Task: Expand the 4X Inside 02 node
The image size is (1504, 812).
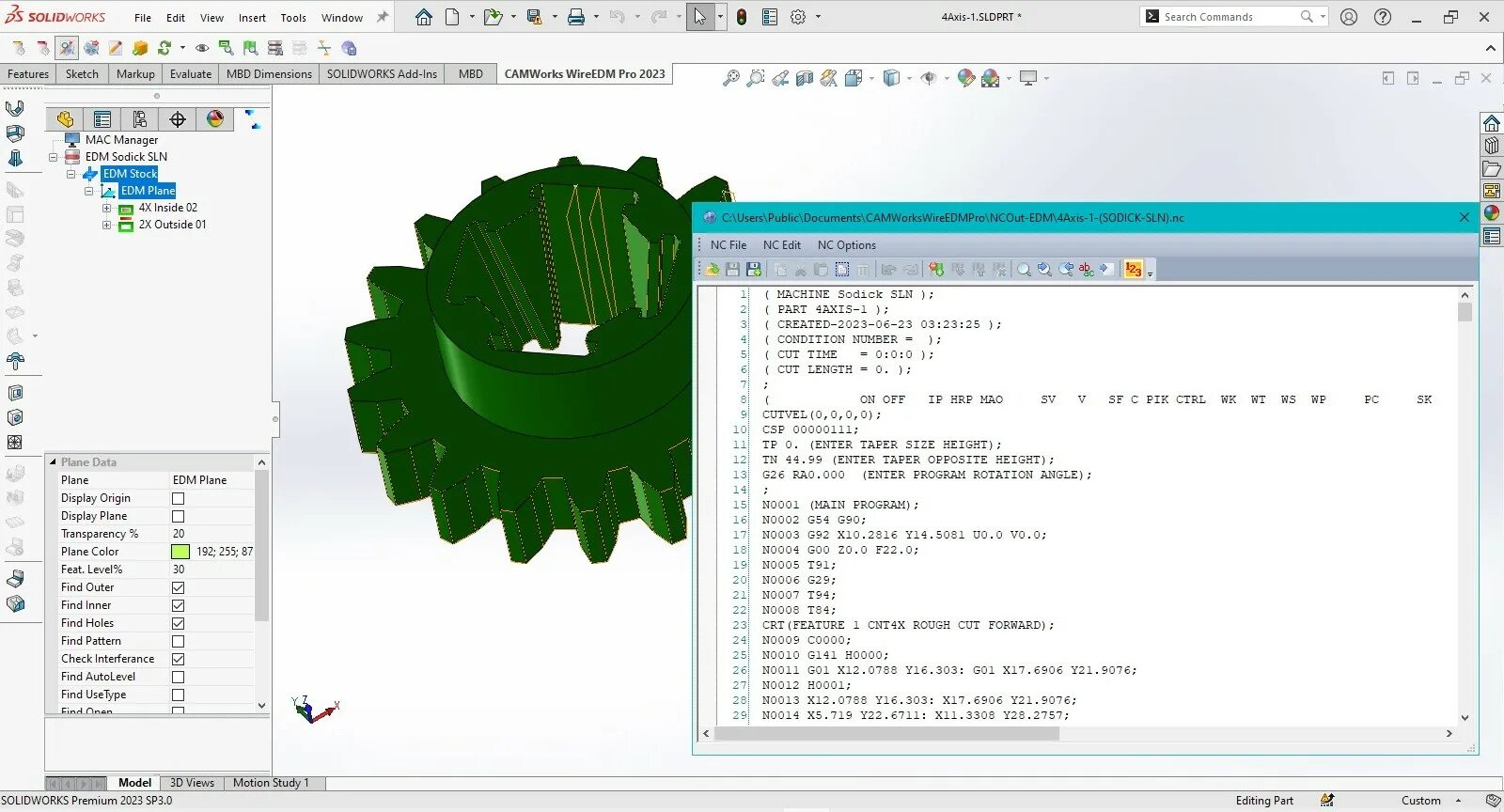Action: 106,208
